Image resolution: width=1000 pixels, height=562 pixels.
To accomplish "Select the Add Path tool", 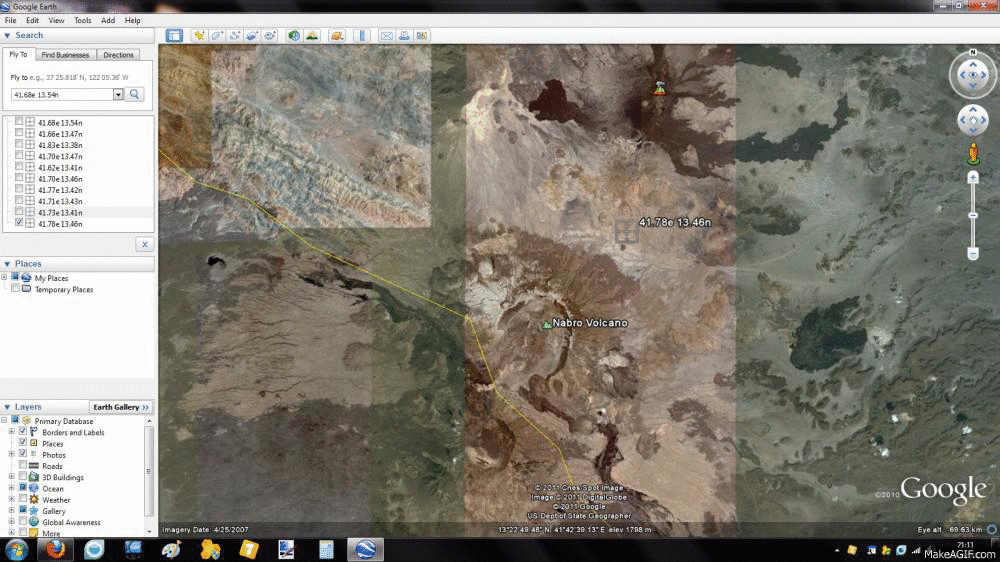I will [235, 35].
